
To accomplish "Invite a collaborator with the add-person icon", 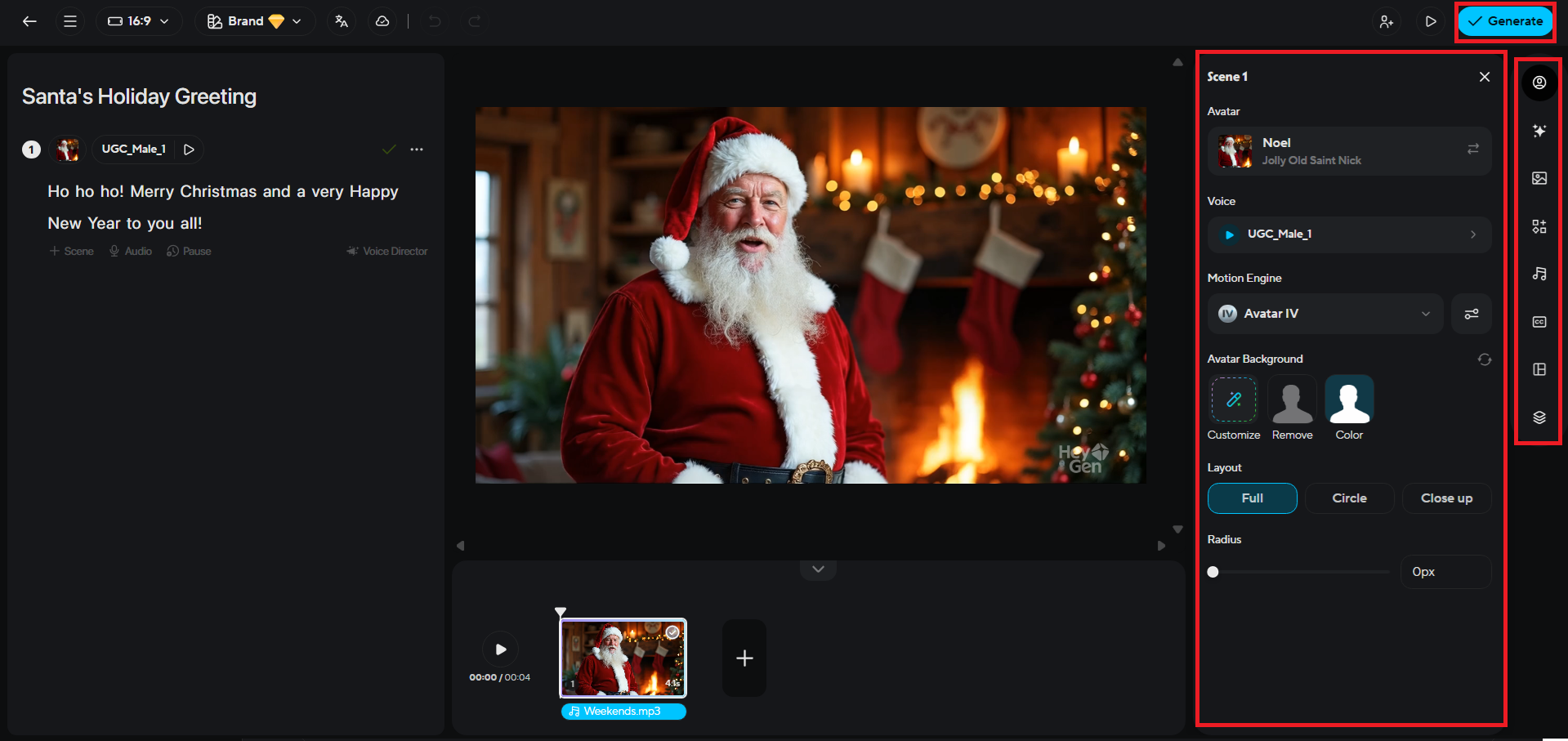I will (x=1387, y=21).
